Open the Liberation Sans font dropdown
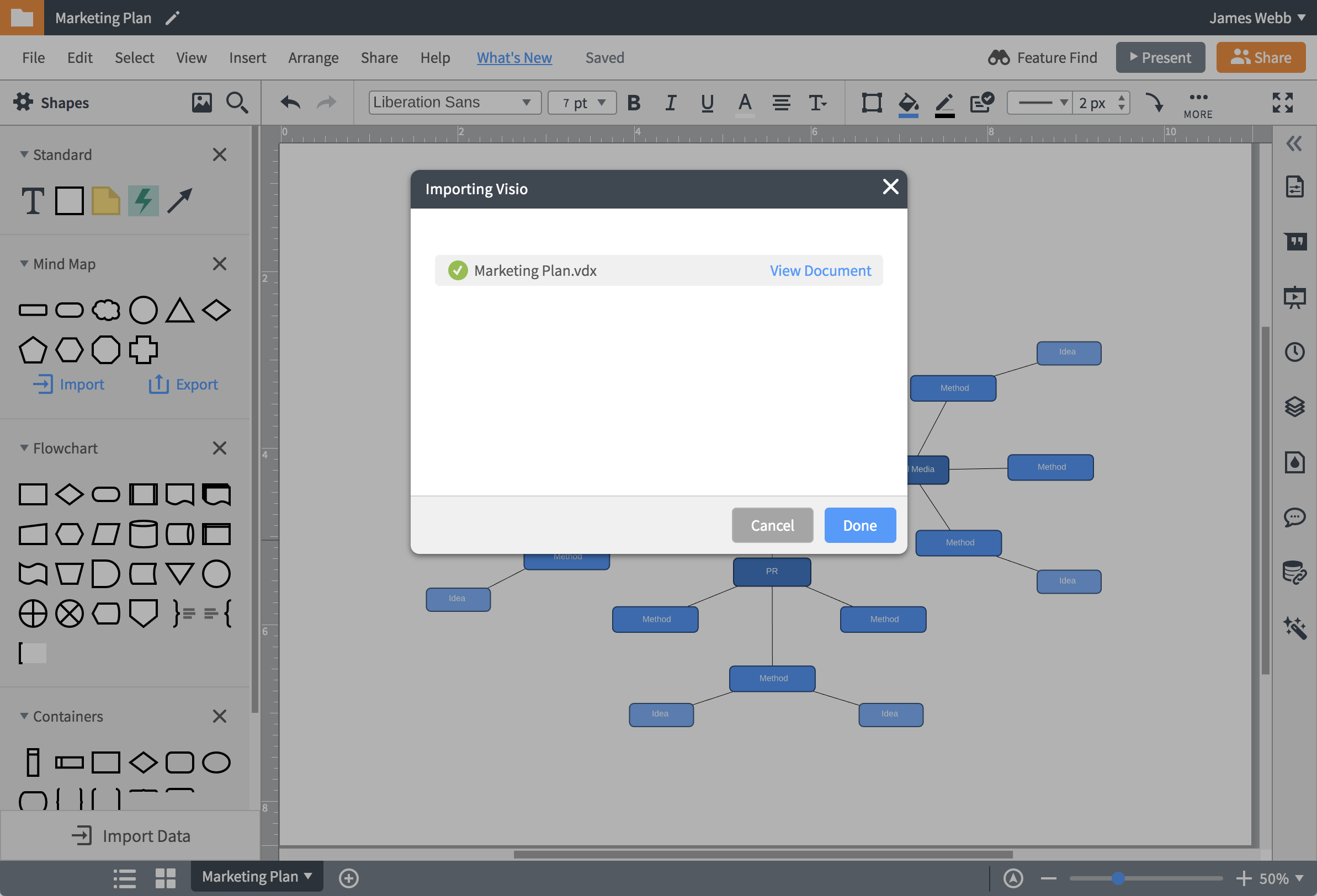This screenshot has width=1317, height=896. click(454, 103)
